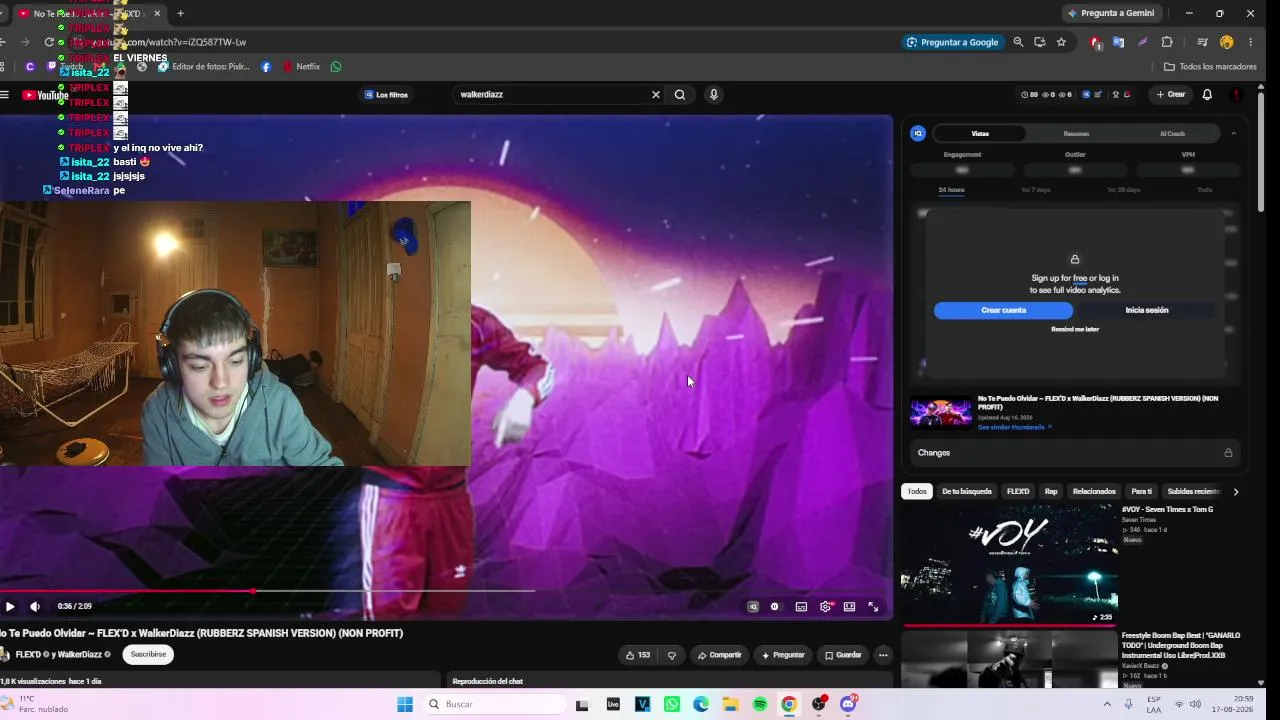Expand the Changes section
The height and width of the screenshot is (720, 1280).
point(1075,453)
